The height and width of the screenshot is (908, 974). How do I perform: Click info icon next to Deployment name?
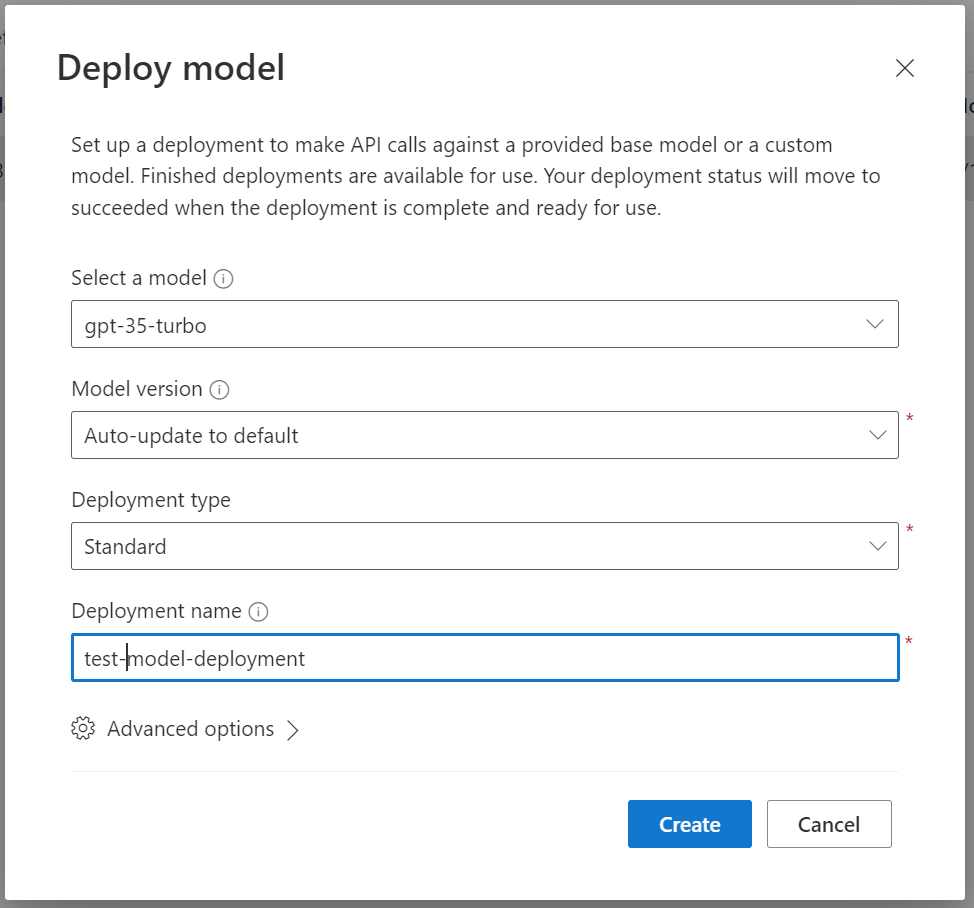[259, 612]
